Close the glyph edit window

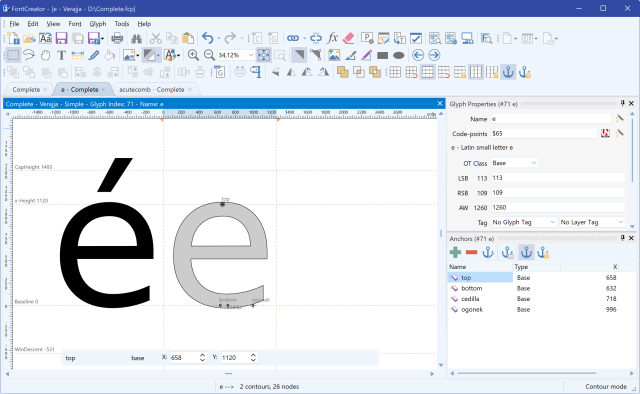(440, 104)
